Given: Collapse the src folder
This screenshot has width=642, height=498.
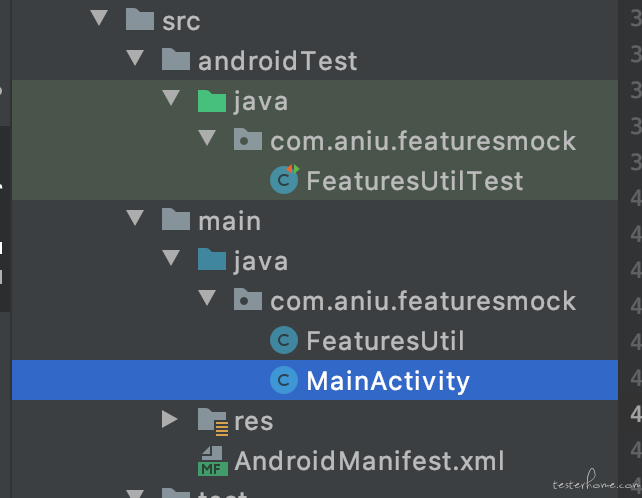Looking at the screenshot, I should point(99,18).
